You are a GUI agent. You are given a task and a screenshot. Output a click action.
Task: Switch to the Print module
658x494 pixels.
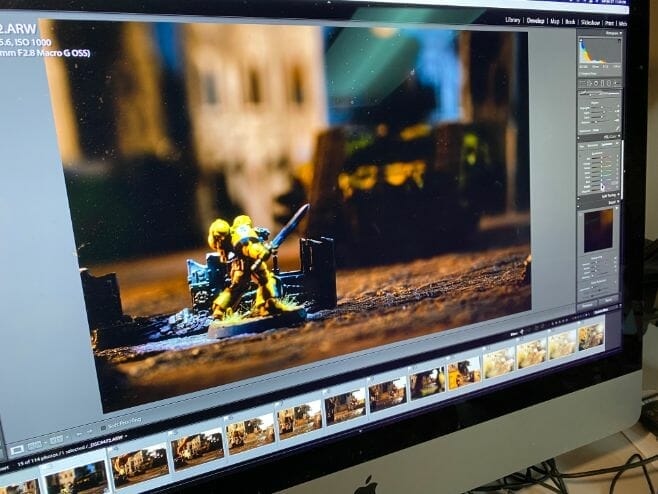(x=609, y=23)
